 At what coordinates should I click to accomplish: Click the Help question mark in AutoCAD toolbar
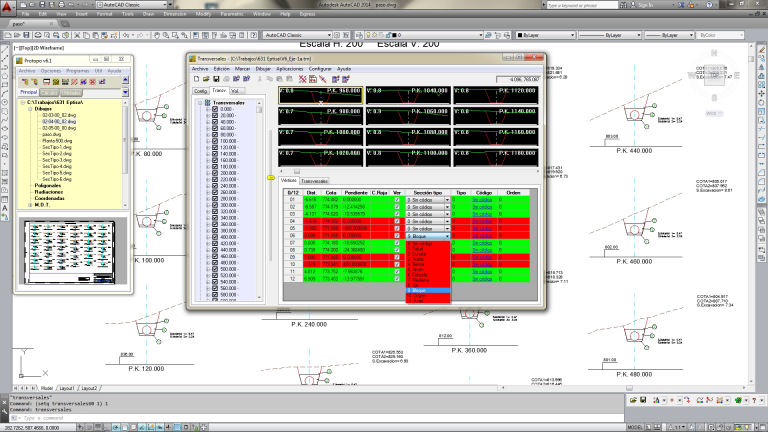click(x=254, y=35)
